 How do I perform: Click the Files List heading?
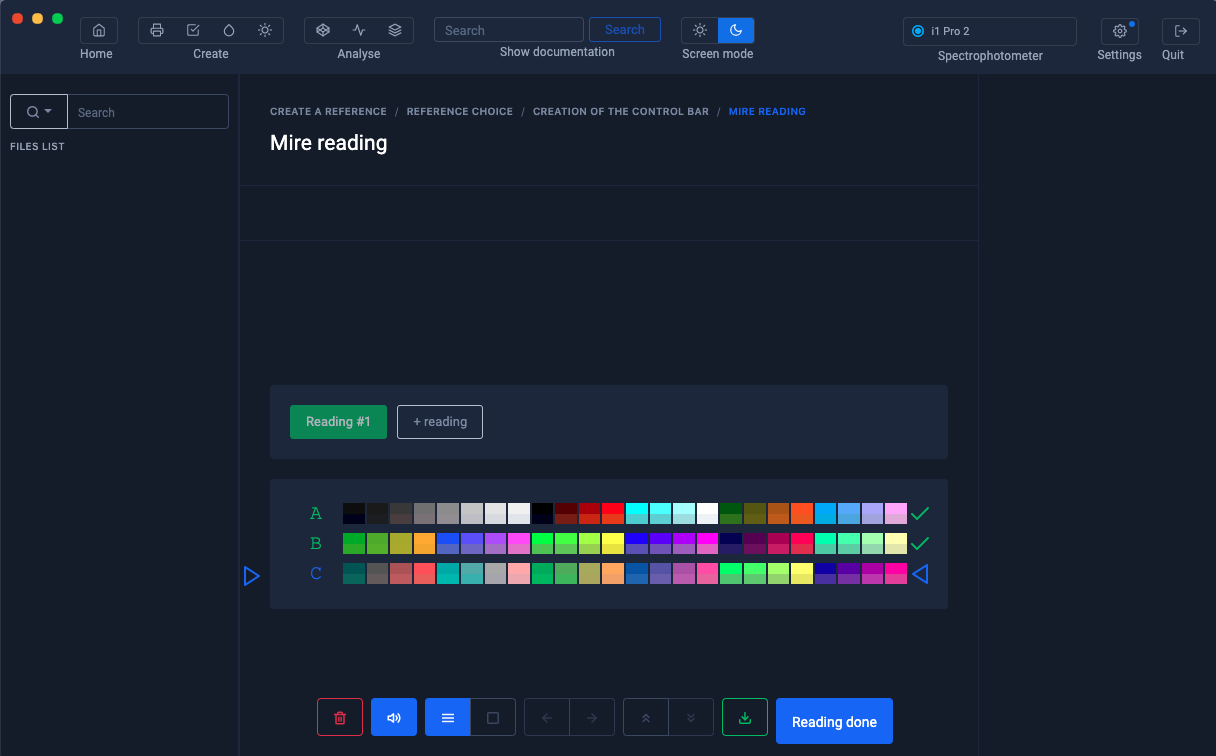tap(37, 147)
